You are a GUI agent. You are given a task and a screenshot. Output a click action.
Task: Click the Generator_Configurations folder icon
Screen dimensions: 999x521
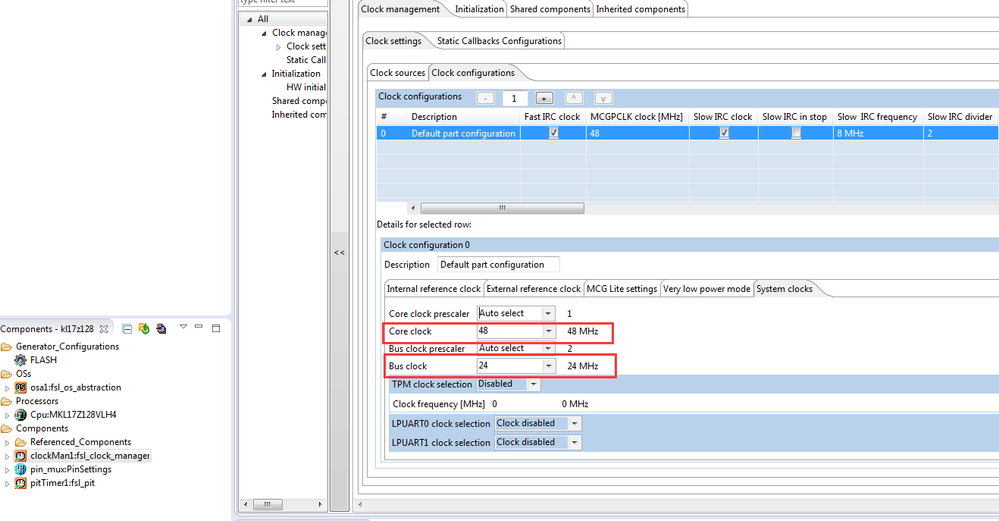pyautogui.click(x=6, y=346)
